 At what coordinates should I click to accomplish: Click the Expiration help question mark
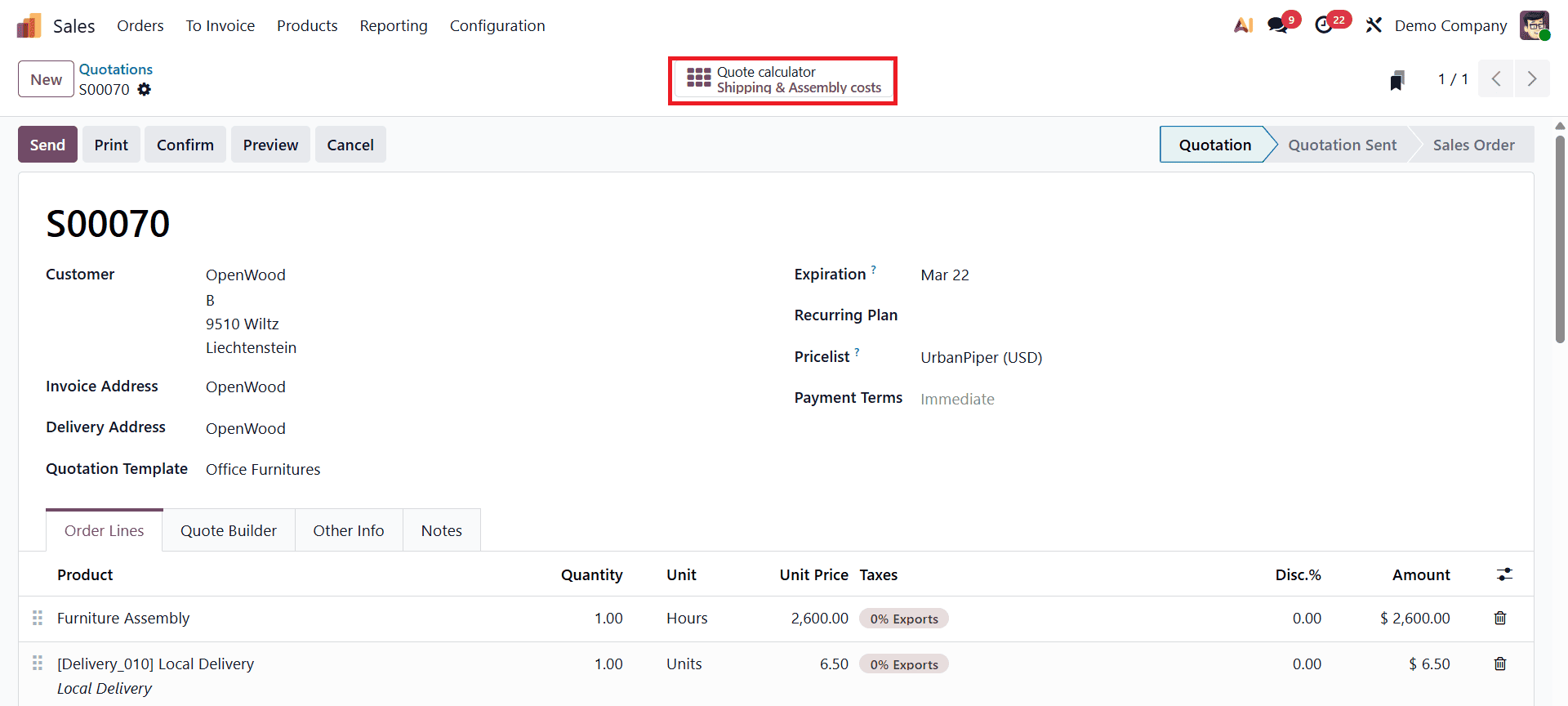pos(873,269)
